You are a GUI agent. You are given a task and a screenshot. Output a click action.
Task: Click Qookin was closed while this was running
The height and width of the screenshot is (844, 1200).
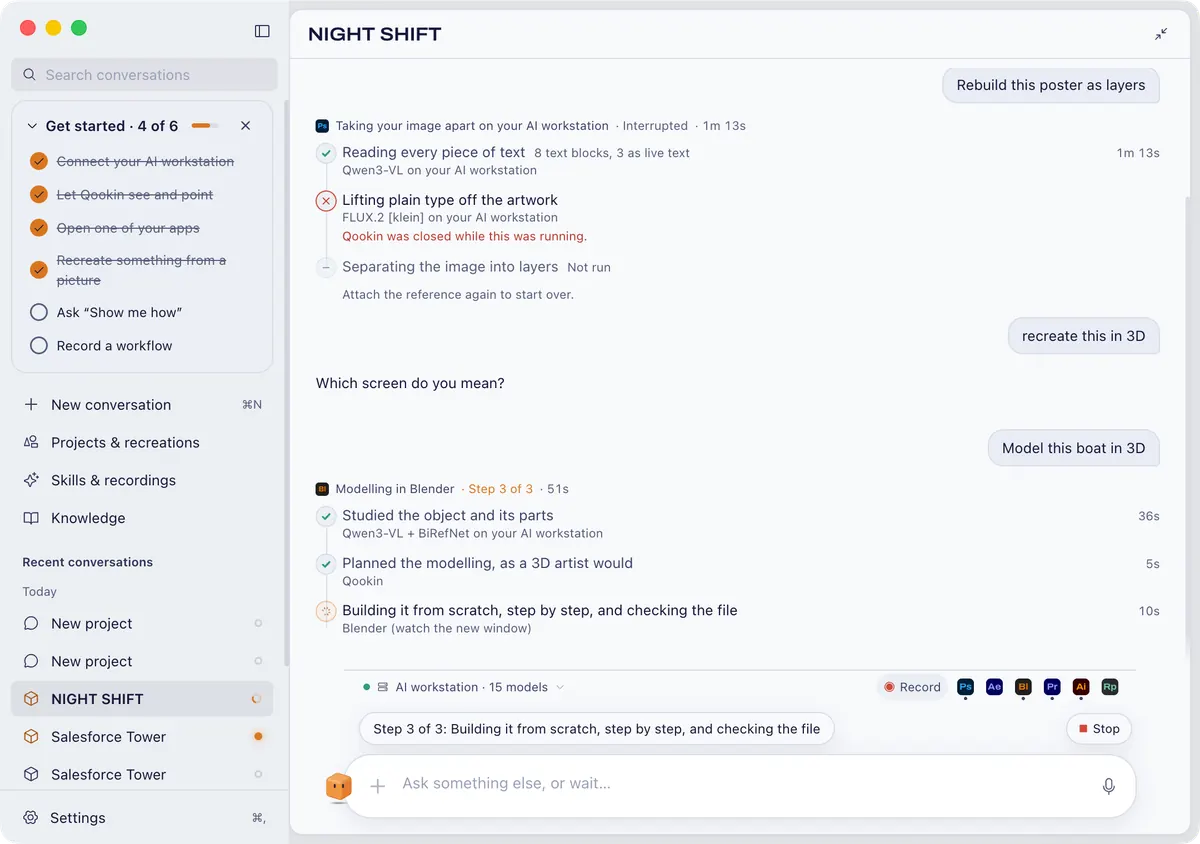(465, 237)
